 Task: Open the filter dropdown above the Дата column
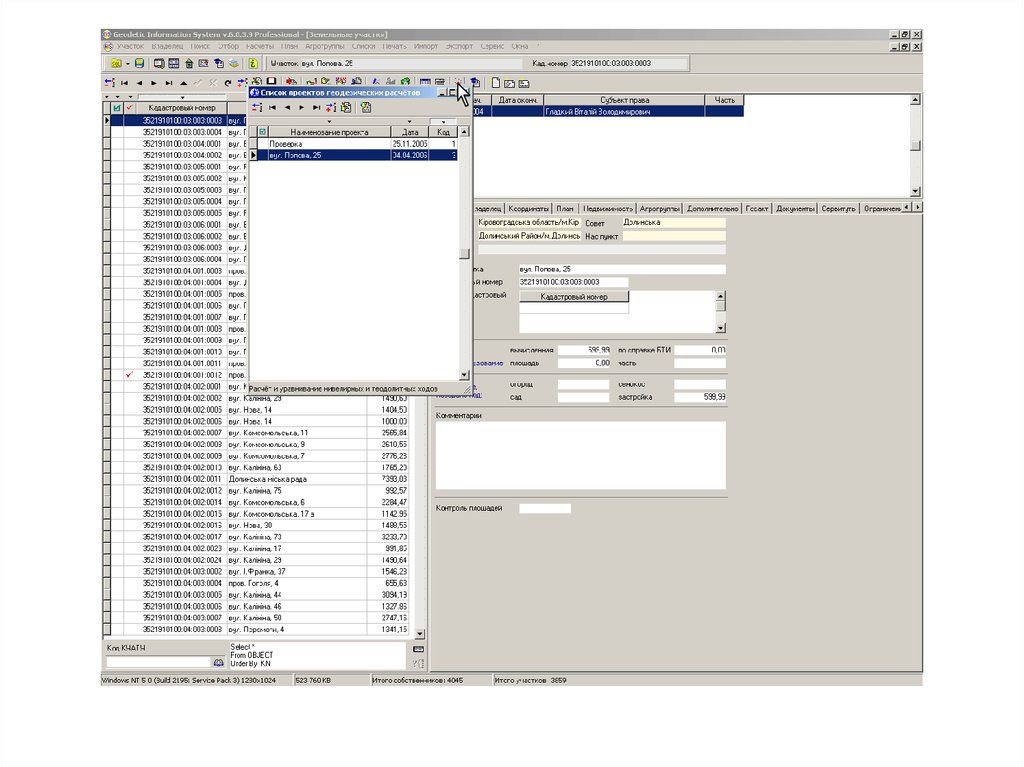pyautogui.click(x=411, y=121)
